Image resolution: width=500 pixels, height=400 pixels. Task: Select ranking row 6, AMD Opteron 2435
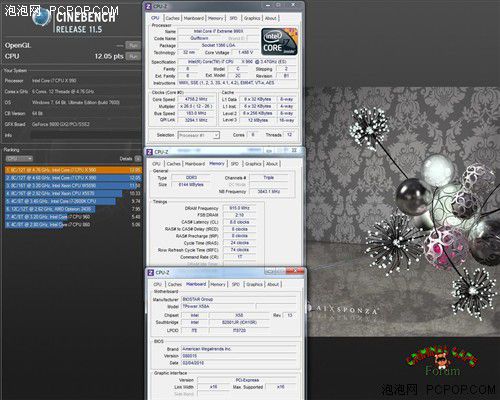pos(73,209)
